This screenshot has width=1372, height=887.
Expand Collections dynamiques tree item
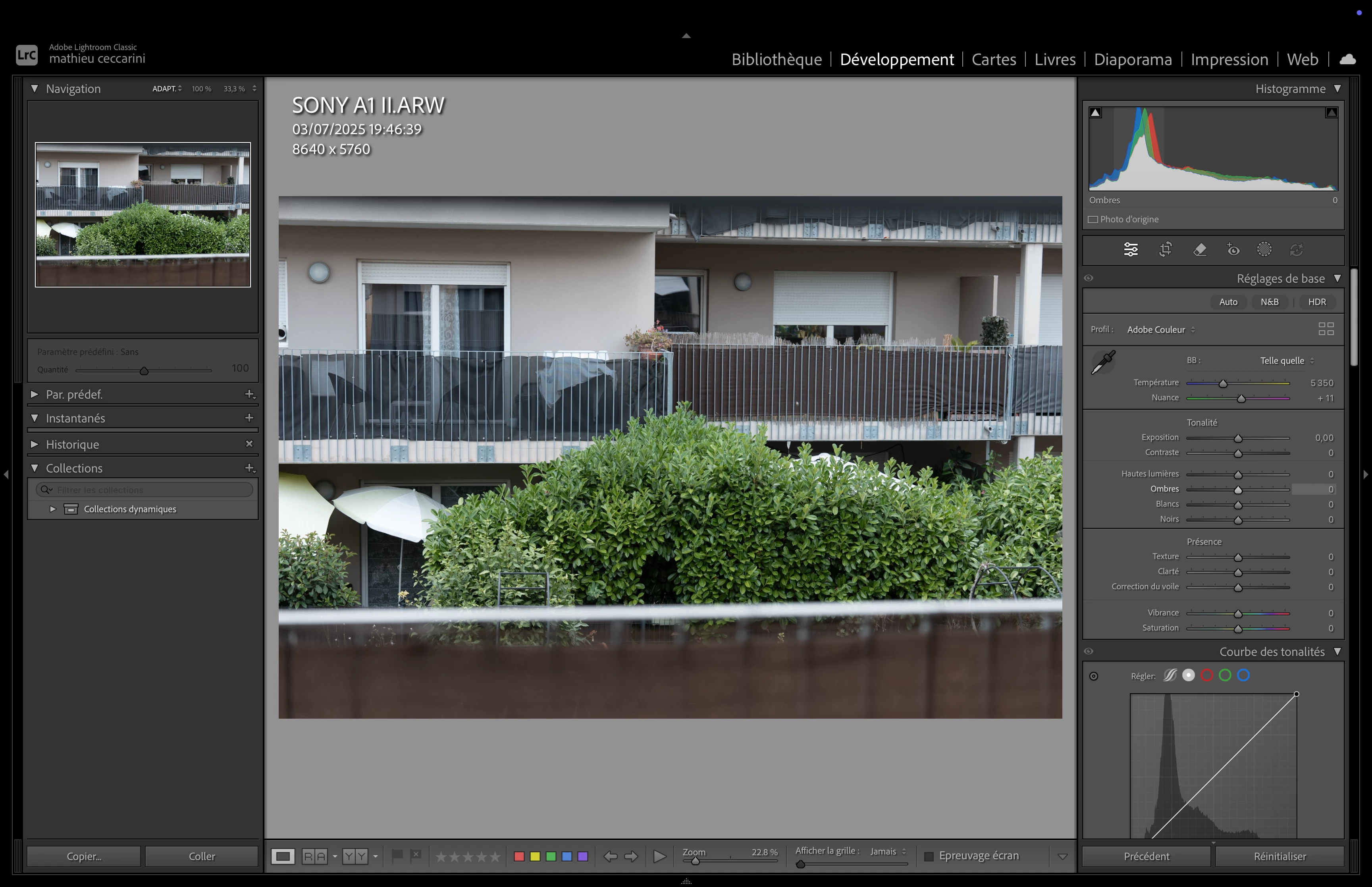tap(52, 509)
